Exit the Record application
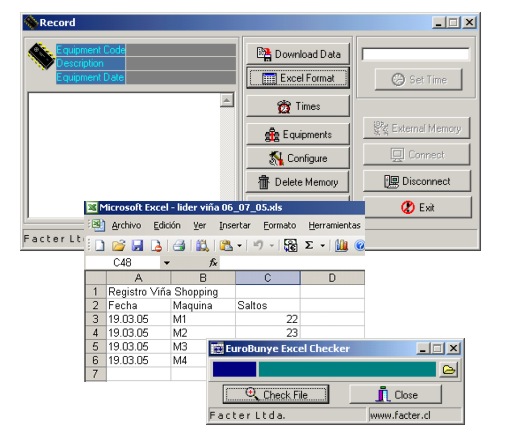 click(417, 207)
